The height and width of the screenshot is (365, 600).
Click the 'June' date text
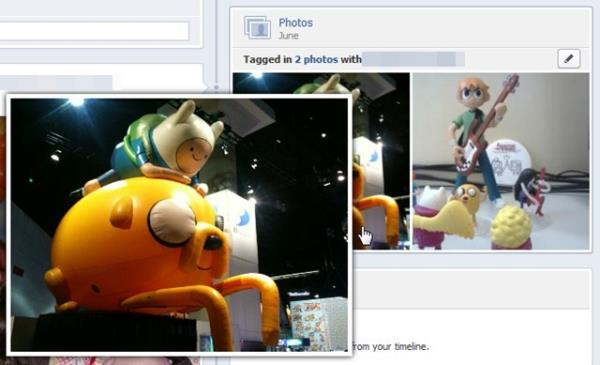(288, 36)
